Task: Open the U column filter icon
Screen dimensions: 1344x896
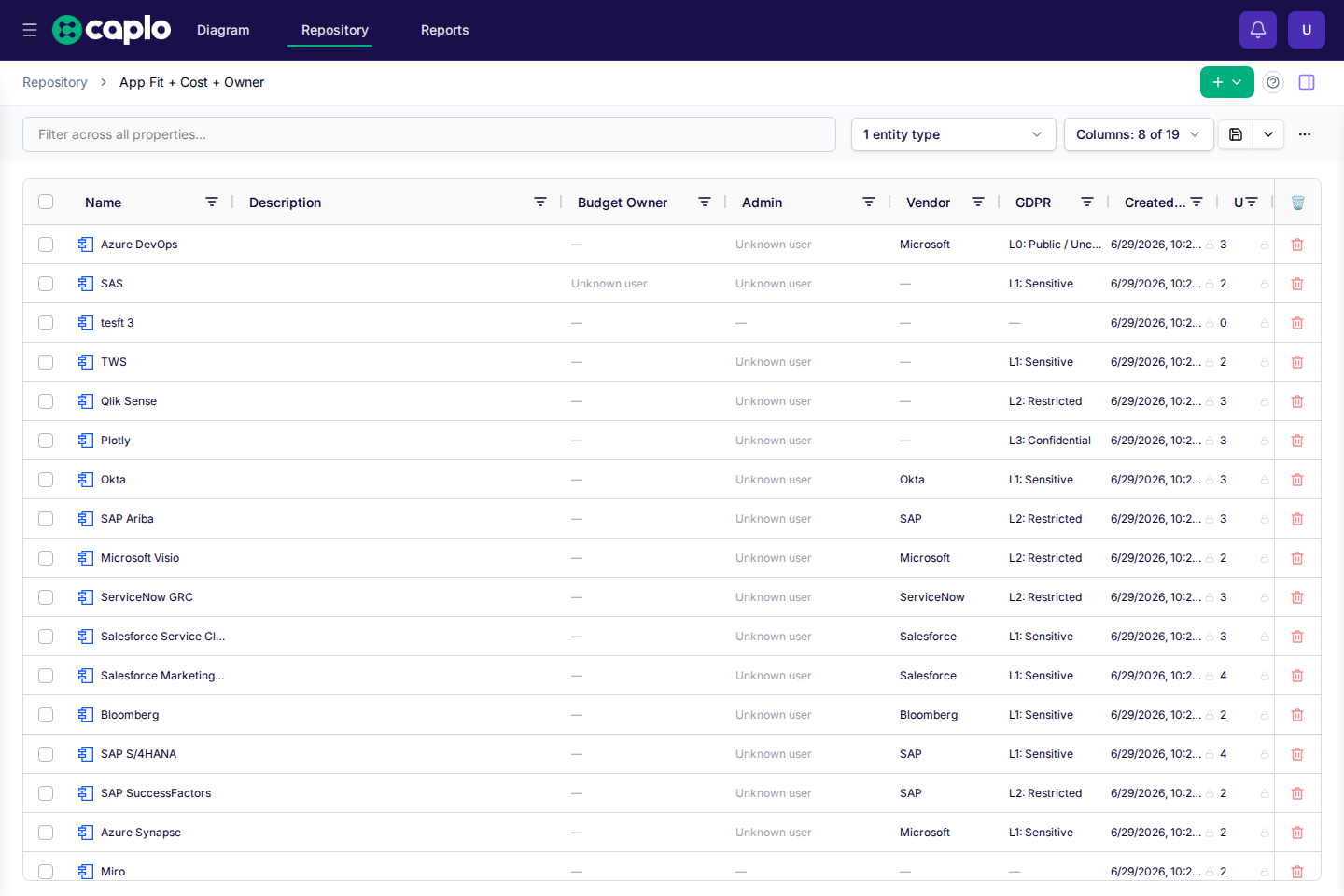Action: [x=1252, y=203]
